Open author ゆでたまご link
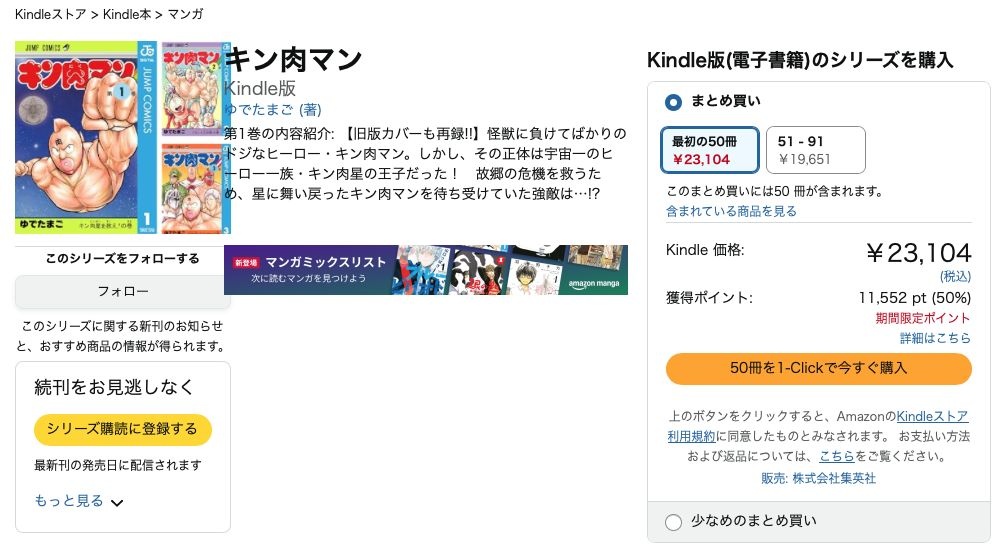Viewport: 1000px width, 554px height. coord(260,109)
